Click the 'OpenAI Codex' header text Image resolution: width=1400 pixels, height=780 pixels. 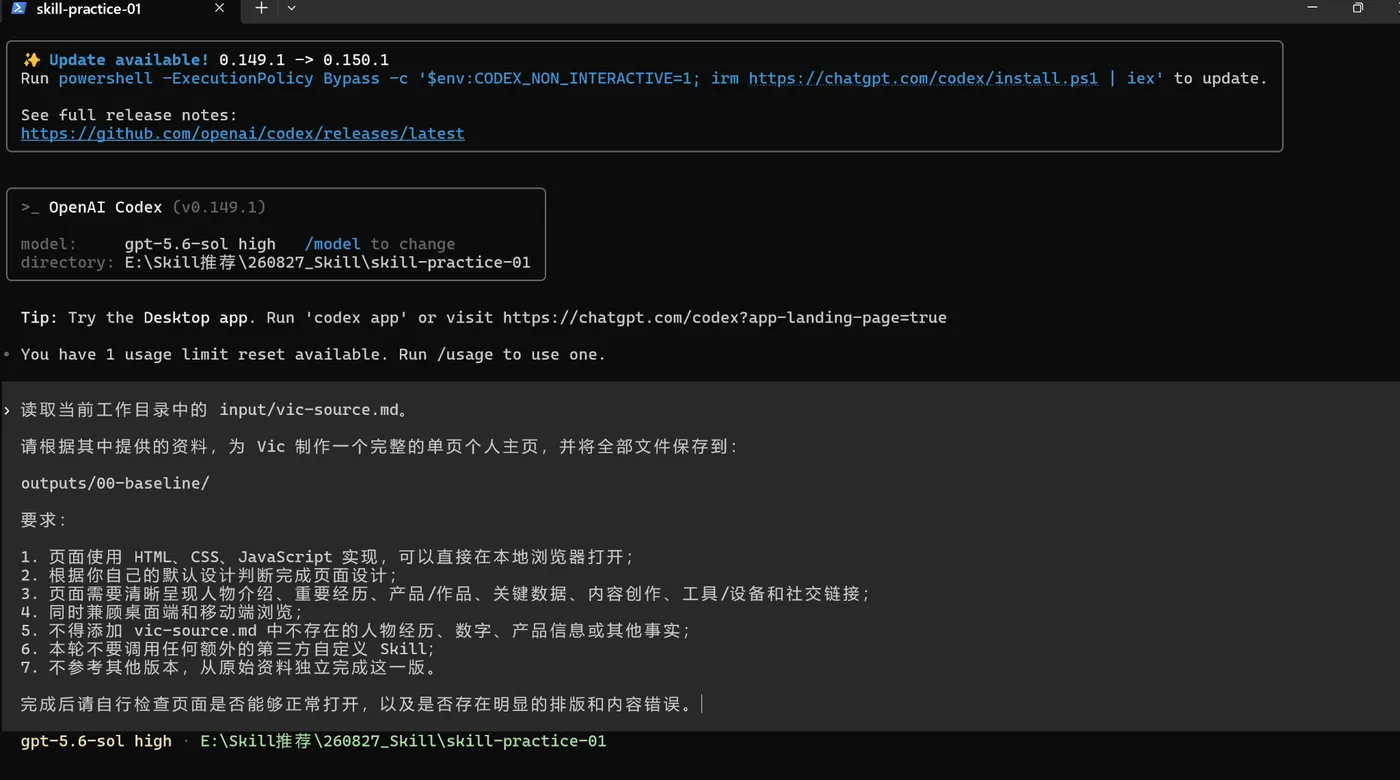(x=105, y=207)
